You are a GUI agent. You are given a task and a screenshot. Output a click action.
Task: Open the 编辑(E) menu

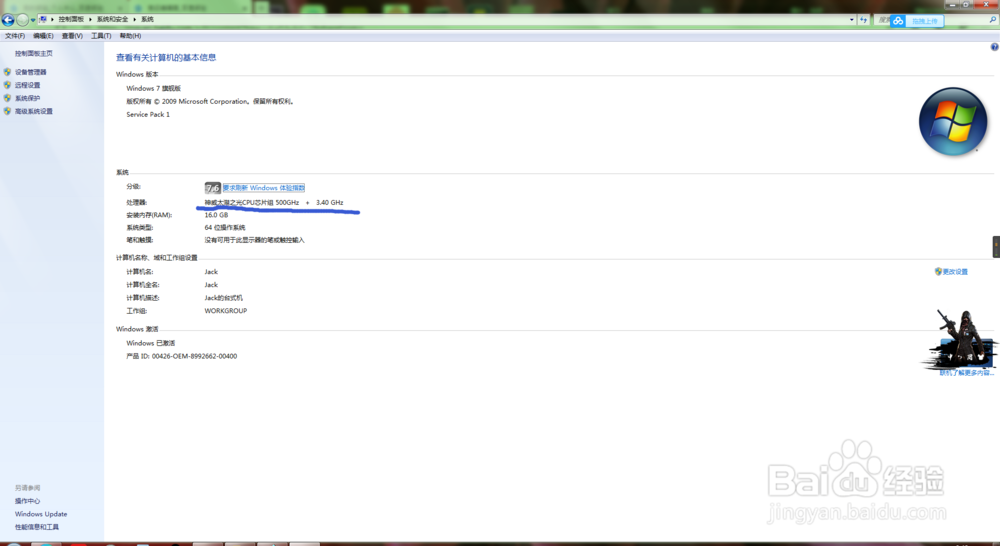tap(43, 36)
